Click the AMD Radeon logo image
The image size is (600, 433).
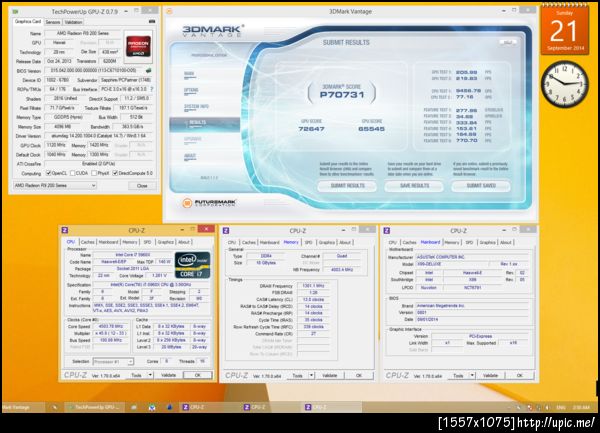coord(138,47)
